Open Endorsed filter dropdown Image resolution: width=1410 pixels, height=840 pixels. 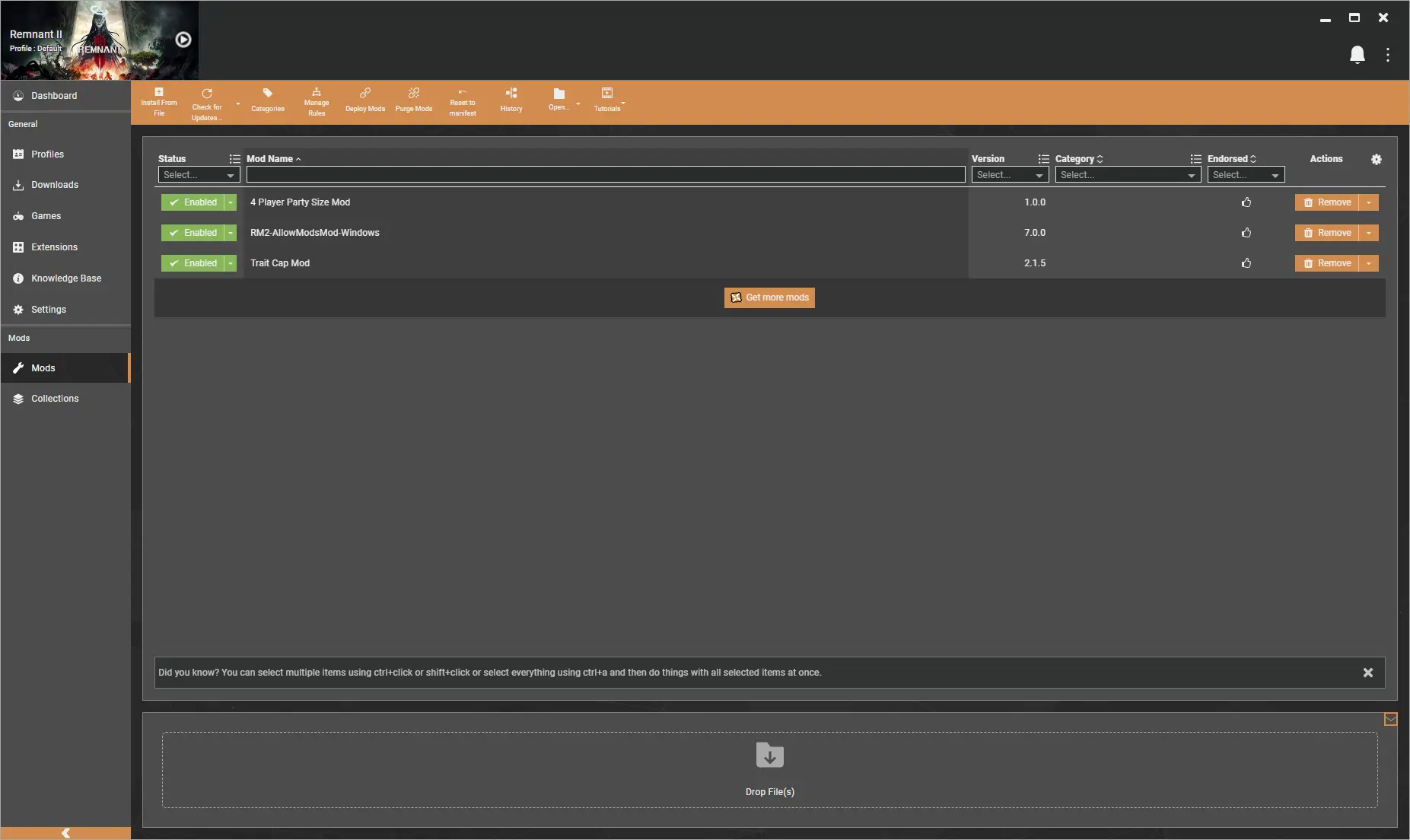pyautogui.click(x=1246, y=175)
